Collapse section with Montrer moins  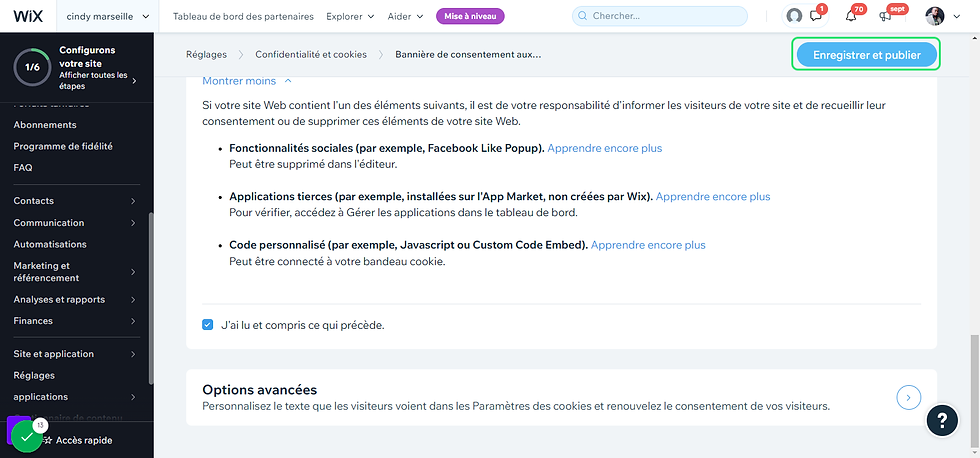point(247,81)
